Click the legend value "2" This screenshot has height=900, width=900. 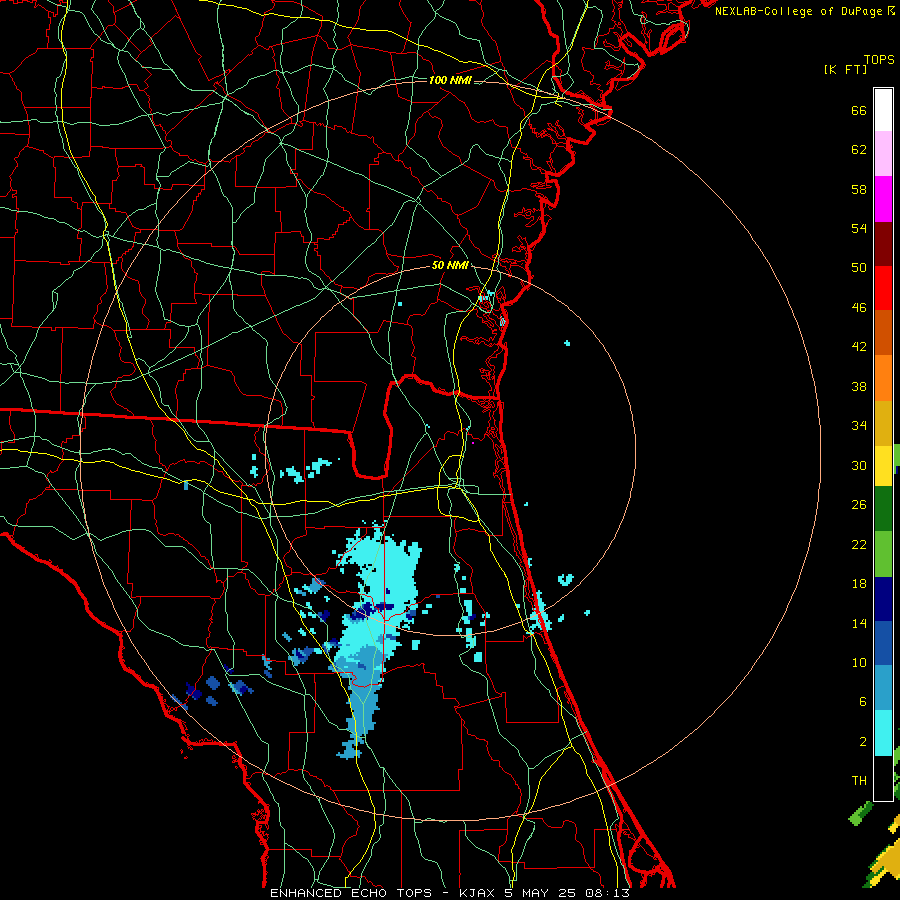point(863,742)
